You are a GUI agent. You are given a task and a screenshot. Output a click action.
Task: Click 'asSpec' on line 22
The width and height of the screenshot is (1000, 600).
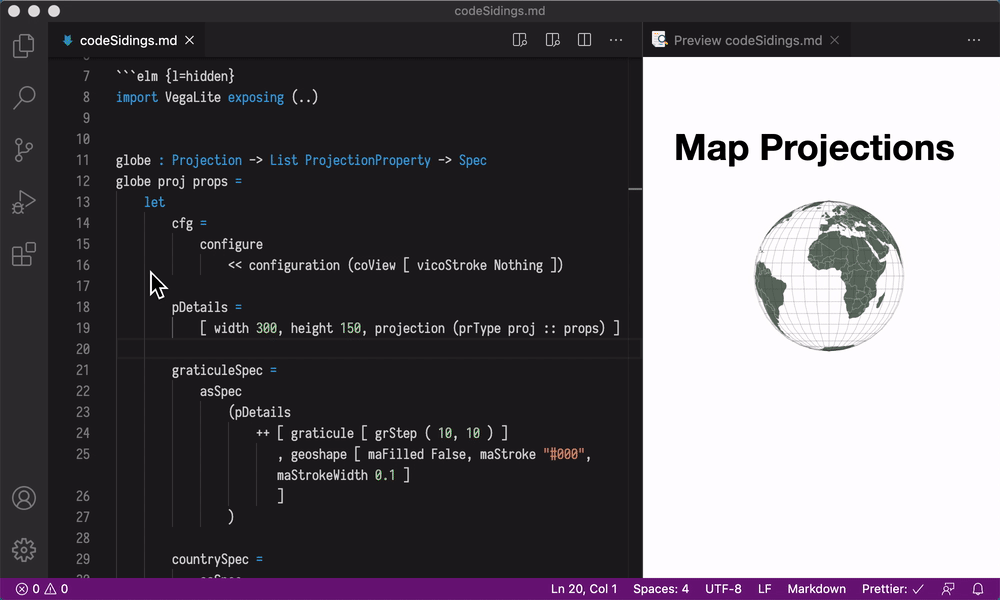click(x=221, y=391)
